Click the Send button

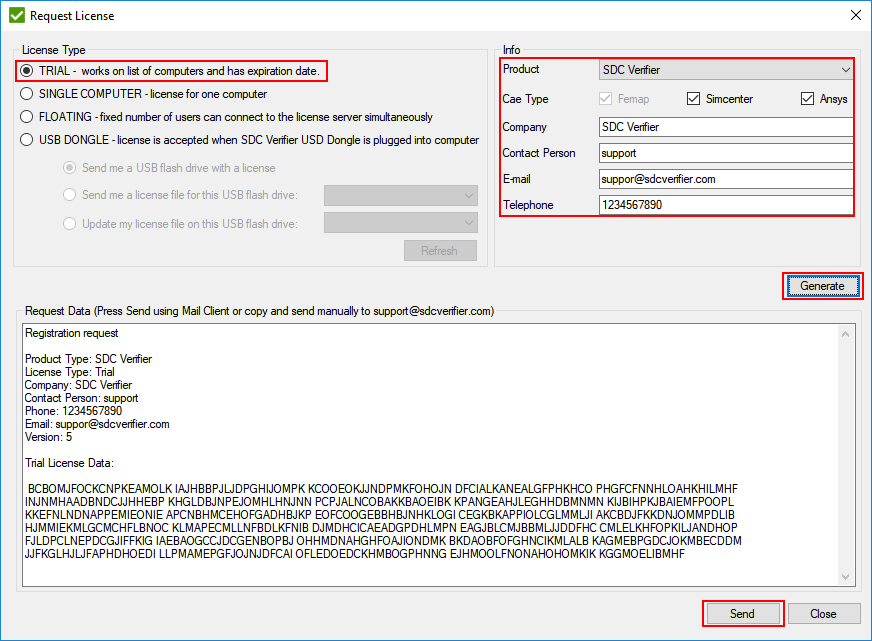pyautogui.click(x=742, y=614)
